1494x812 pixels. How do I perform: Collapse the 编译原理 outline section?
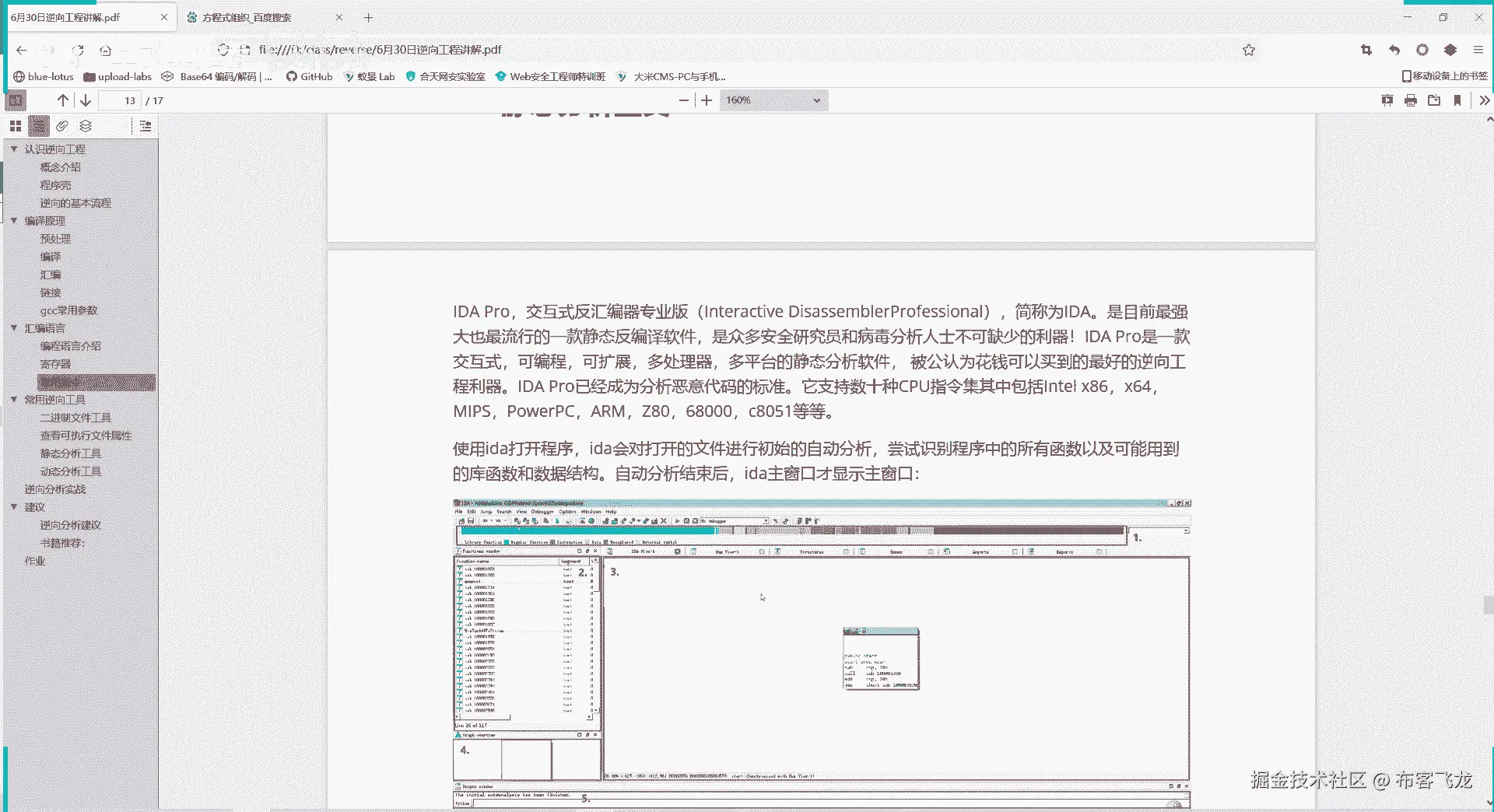(x=14, y=220)
